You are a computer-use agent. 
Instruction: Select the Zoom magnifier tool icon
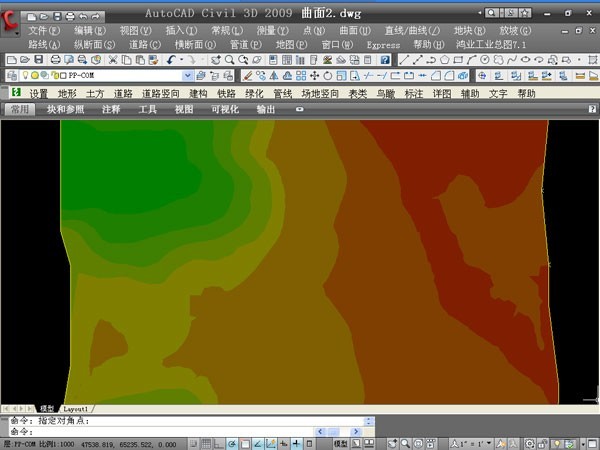[229, 60]
